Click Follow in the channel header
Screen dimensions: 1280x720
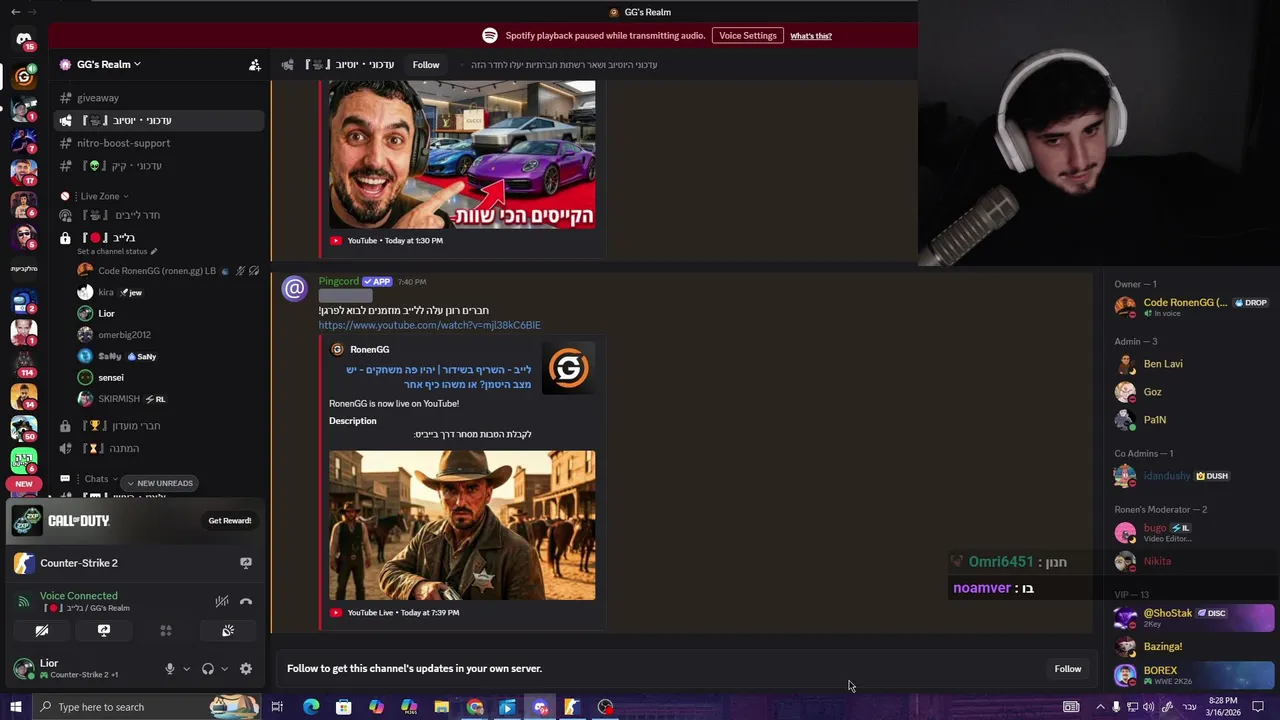coord(426,65)
